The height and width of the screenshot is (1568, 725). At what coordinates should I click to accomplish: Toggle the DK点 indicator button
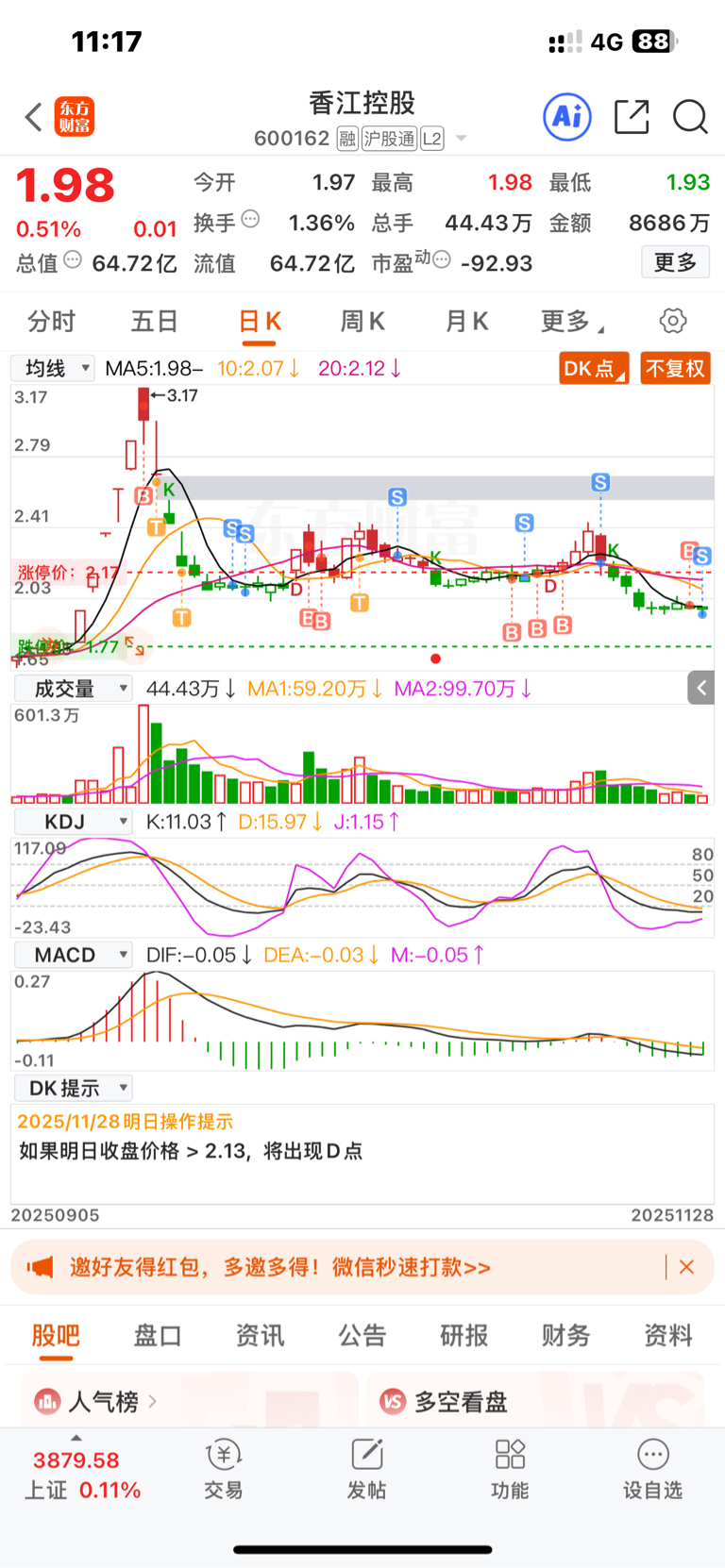[595, 368]
